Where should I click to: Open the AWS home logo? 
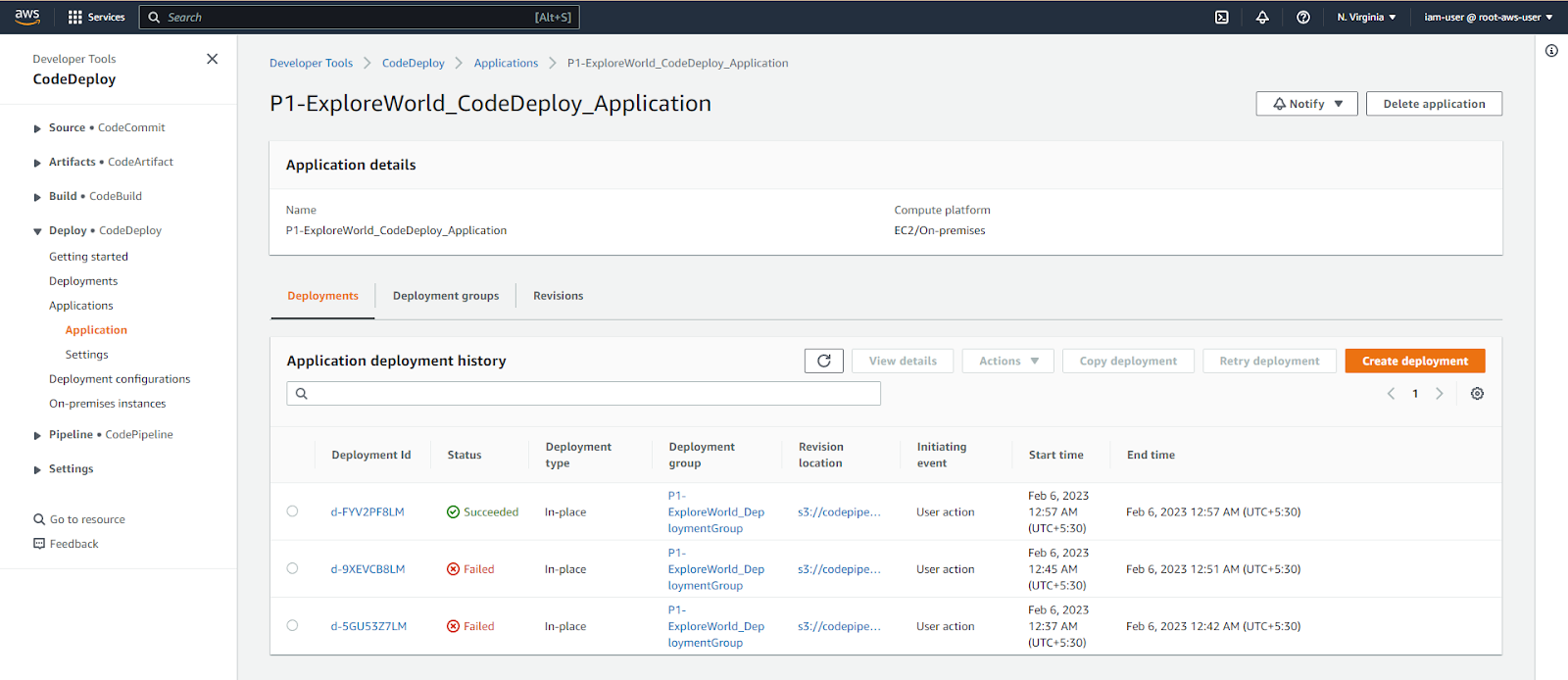click(27, 17)
